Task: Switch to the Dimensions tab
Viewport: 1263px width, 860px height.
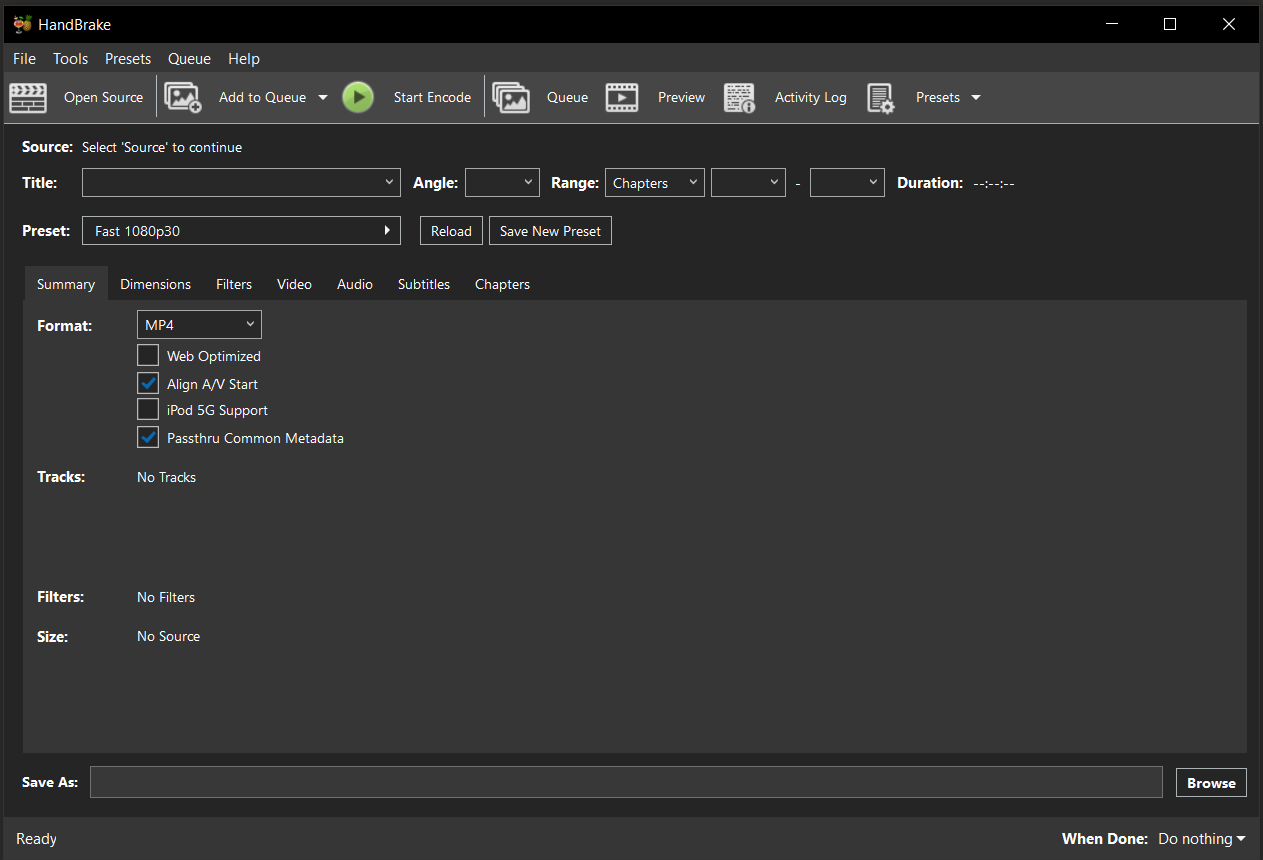Action: 155,284
